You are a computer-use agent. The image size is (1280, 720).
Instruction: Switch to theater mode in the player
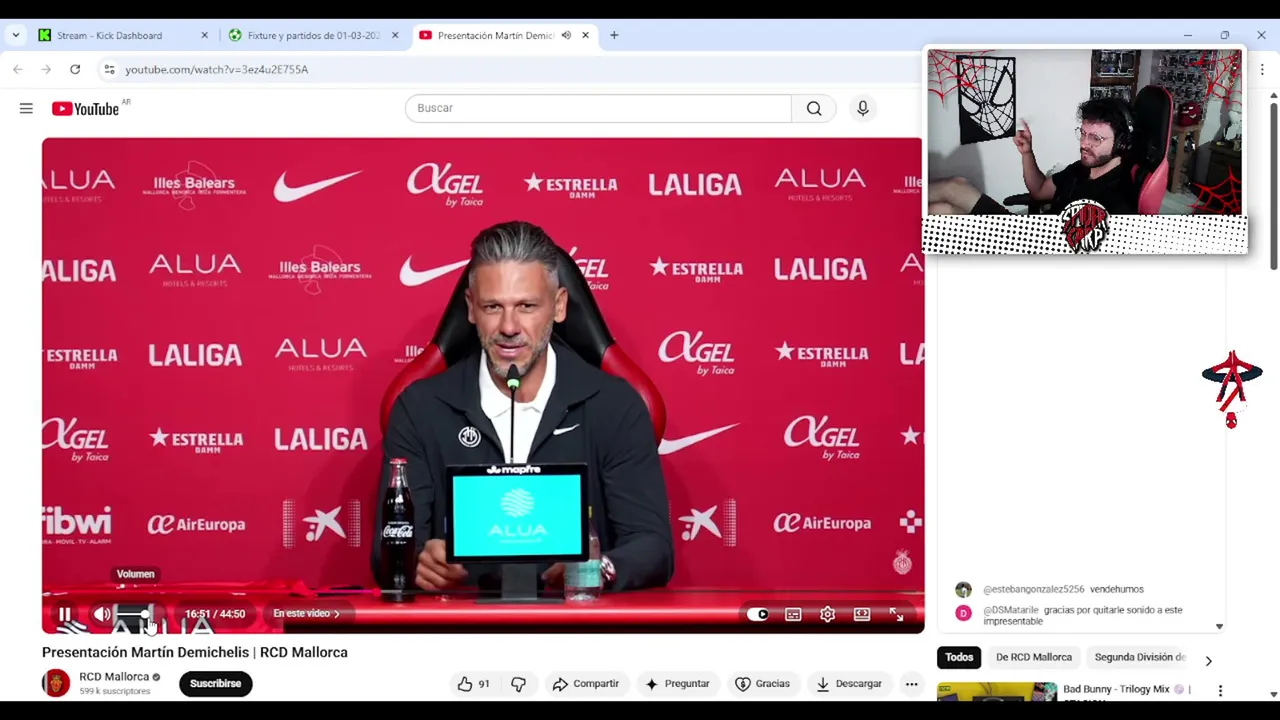862,614
